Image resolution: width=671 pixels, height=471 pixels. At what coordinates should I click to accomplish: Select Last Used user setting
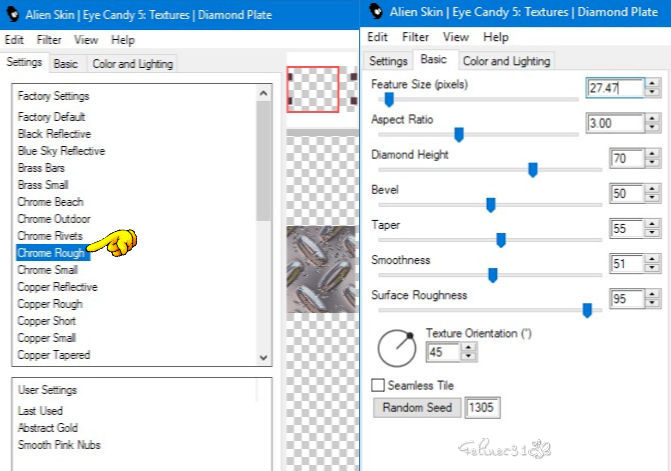pos(40,411)
